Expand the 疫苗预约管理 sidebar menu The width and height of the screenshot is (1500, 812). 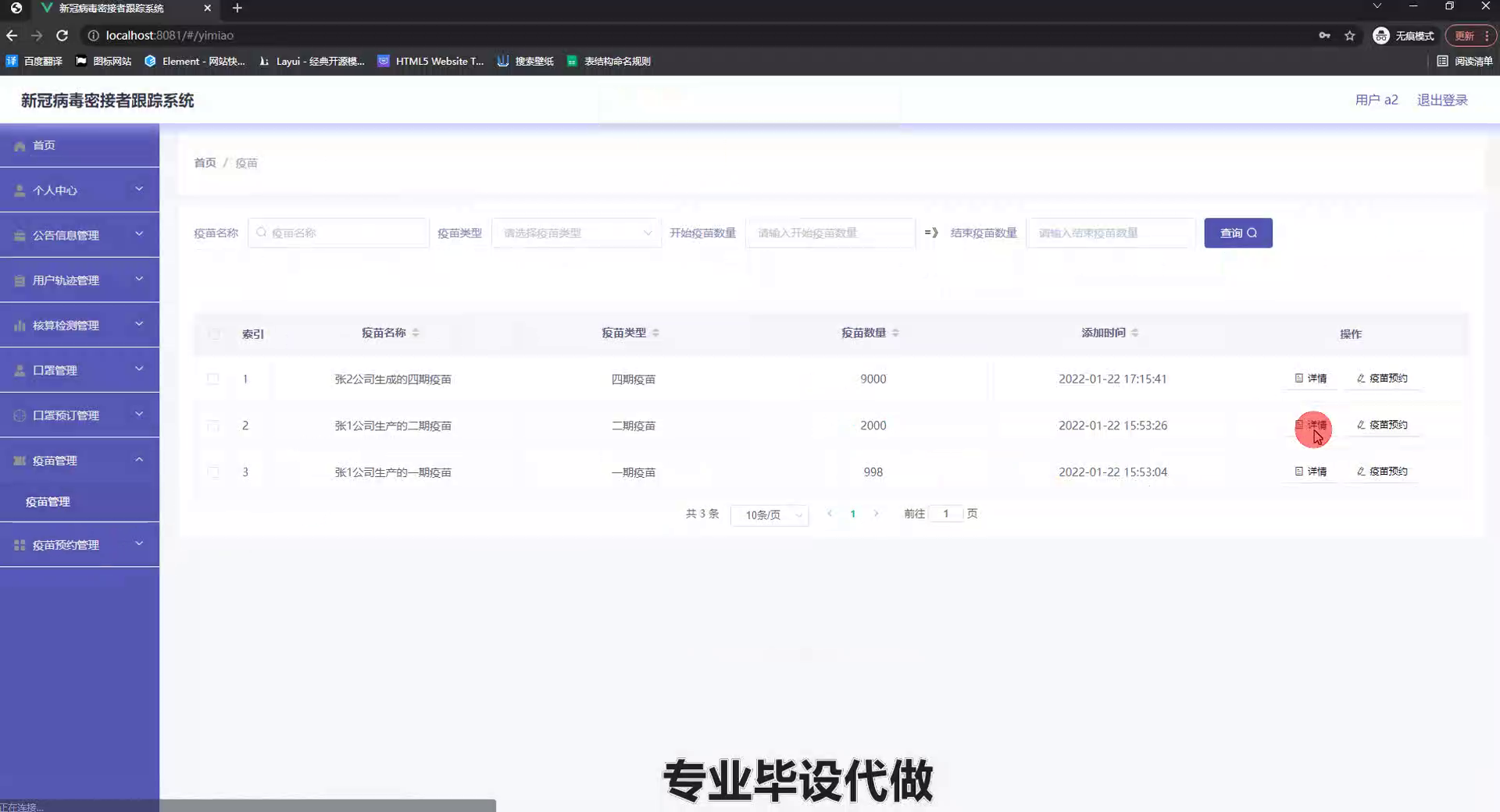click(x=79, y=545)
